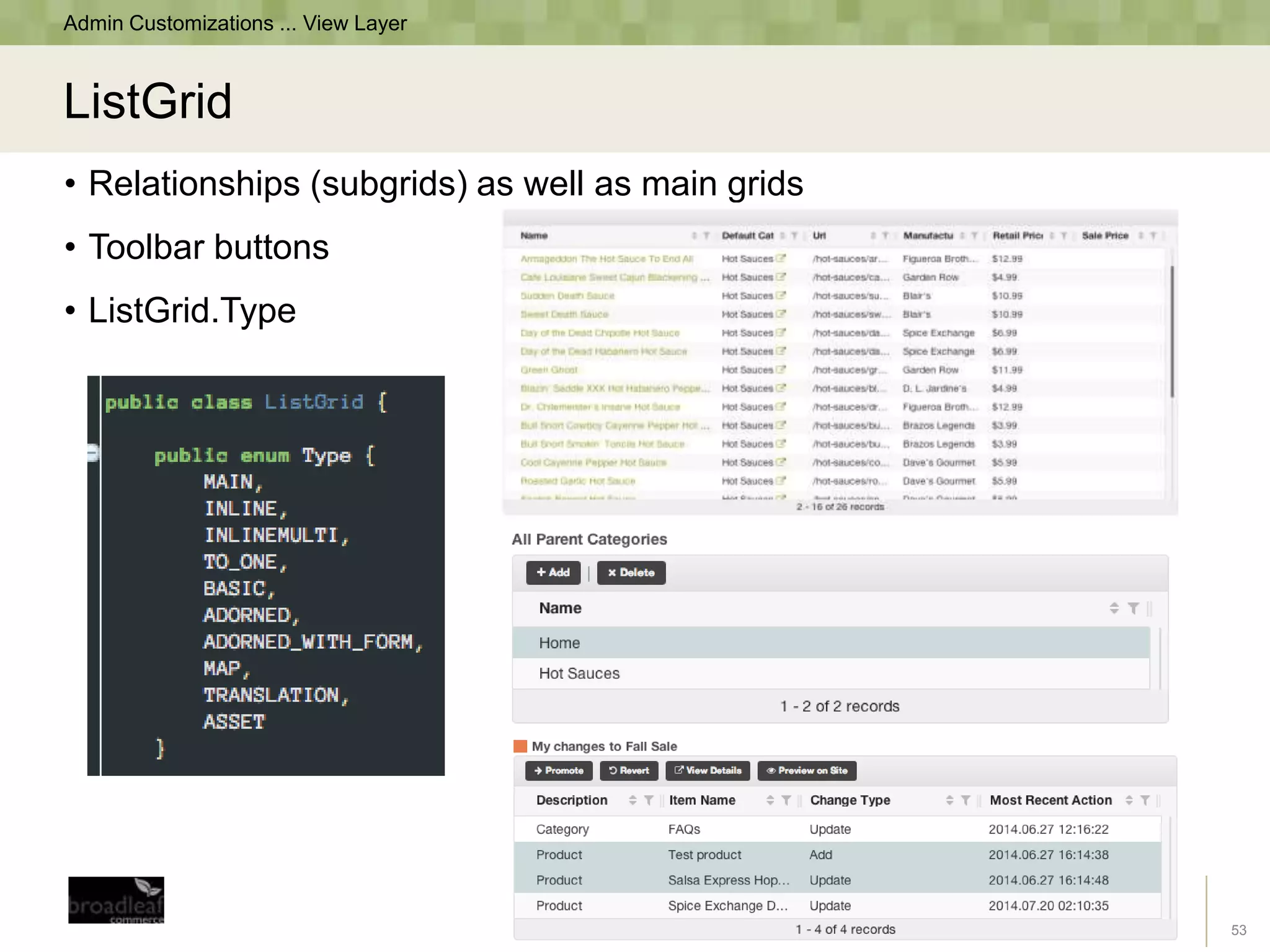Screen dimensions: 1270x952
Task: Click the Delete button under All Parent Categories
Action: pos(631,573)
